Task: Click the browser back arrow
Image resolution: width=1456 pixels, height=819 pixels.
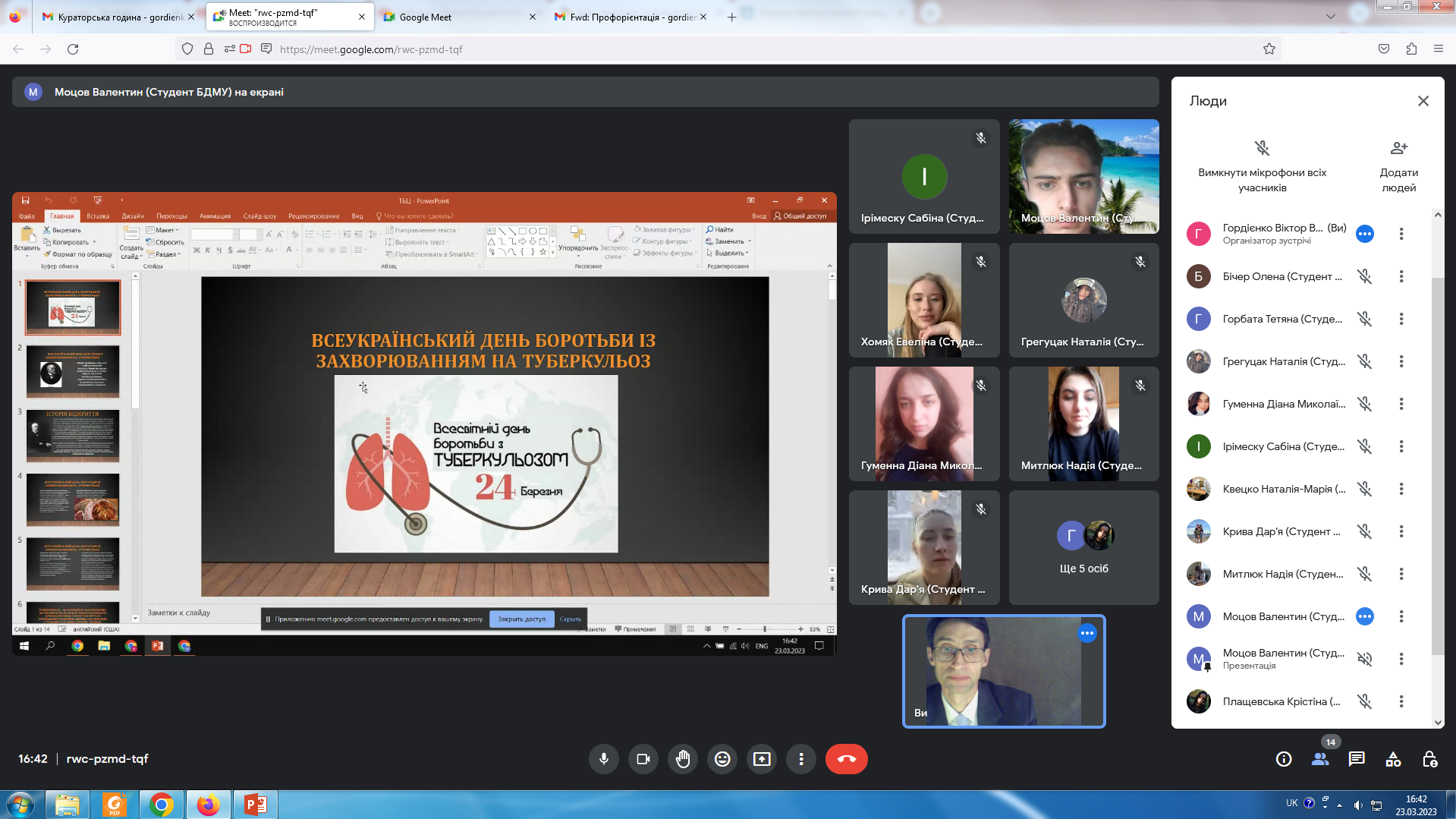Action: [x=18, y=49]
